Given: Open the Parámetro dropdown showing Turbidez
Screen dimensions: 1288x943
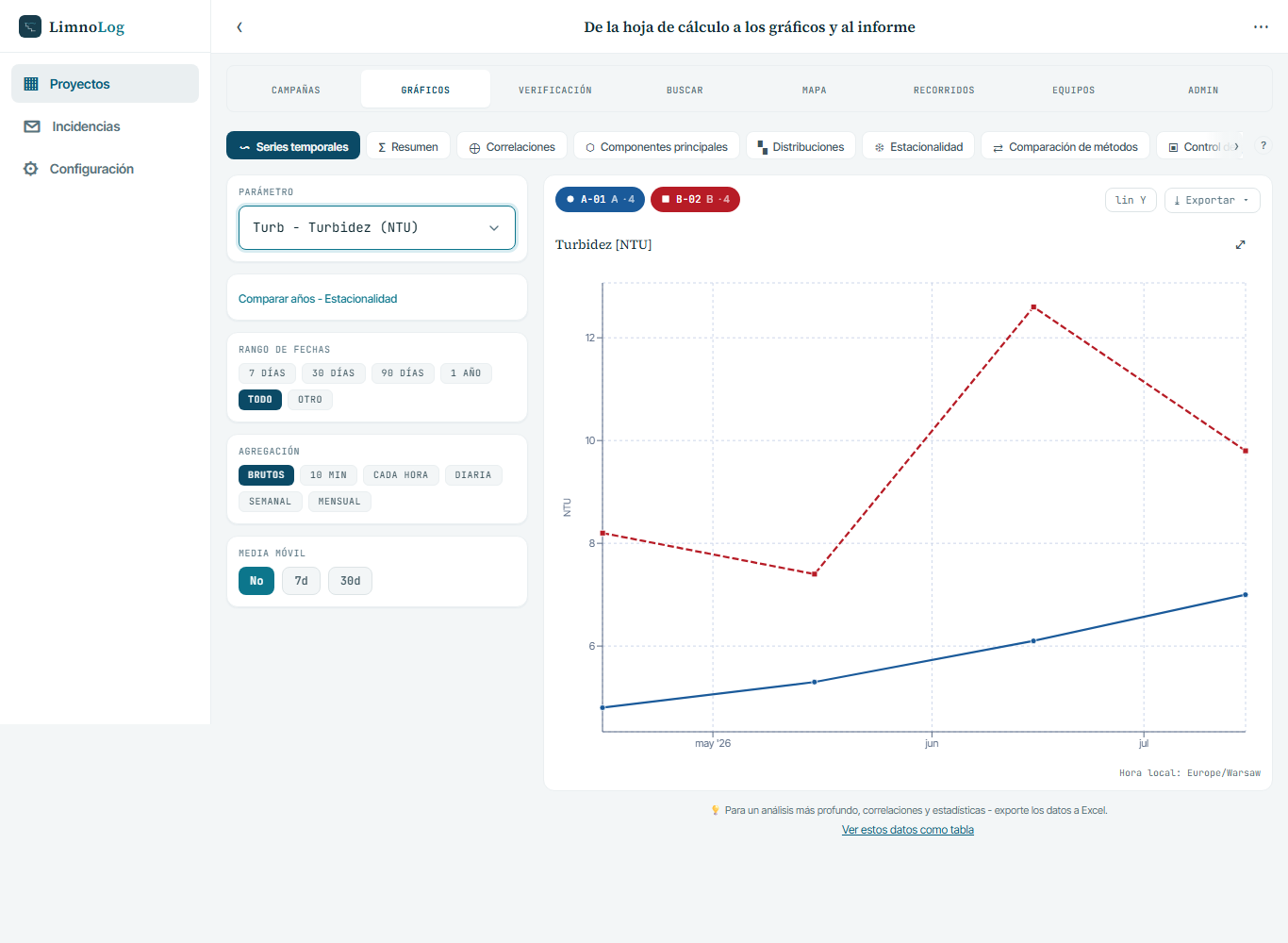Looking at the screenshot, I should (x=377, y=227).
